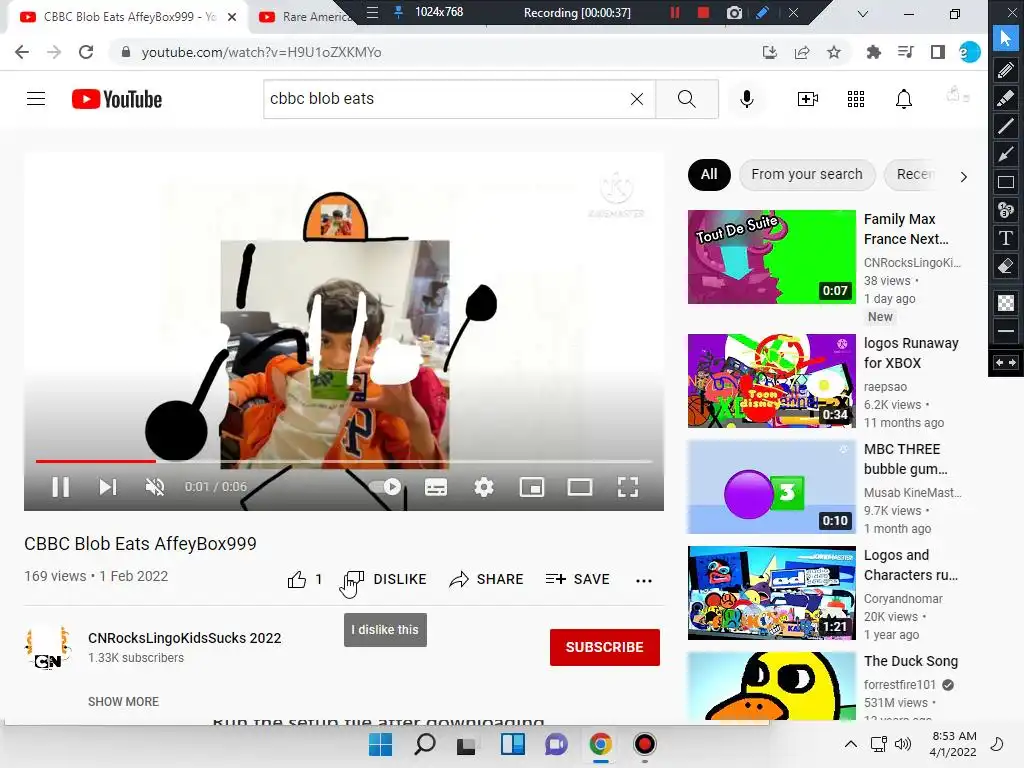Viewport: 1024px width, 768px height.
Task: Share this page from the address bar
Action: tap(802, 52)
